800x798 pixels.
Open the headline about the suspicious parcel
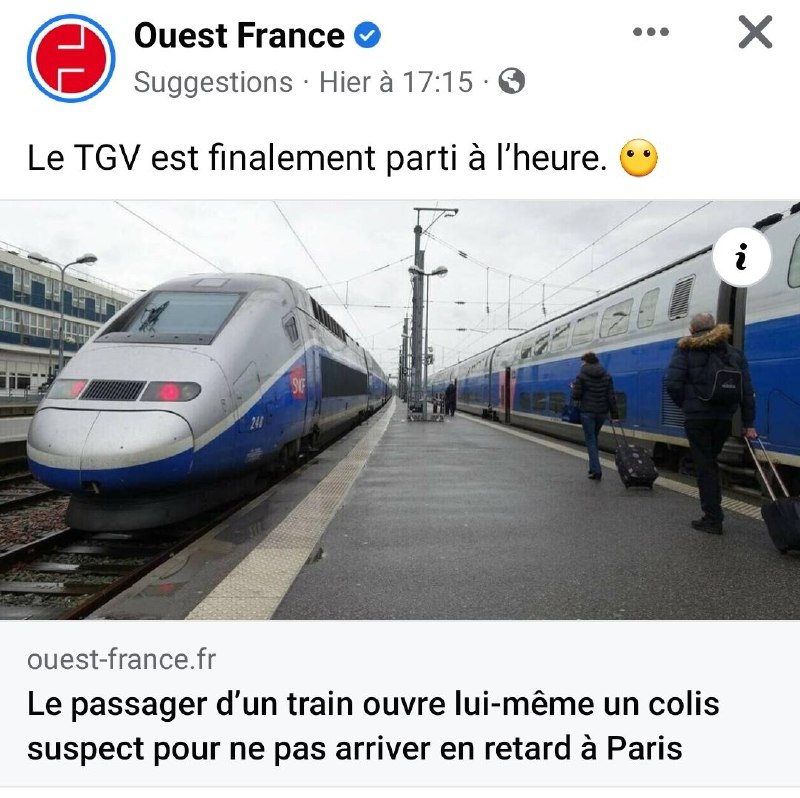click(x=373, y=727)
